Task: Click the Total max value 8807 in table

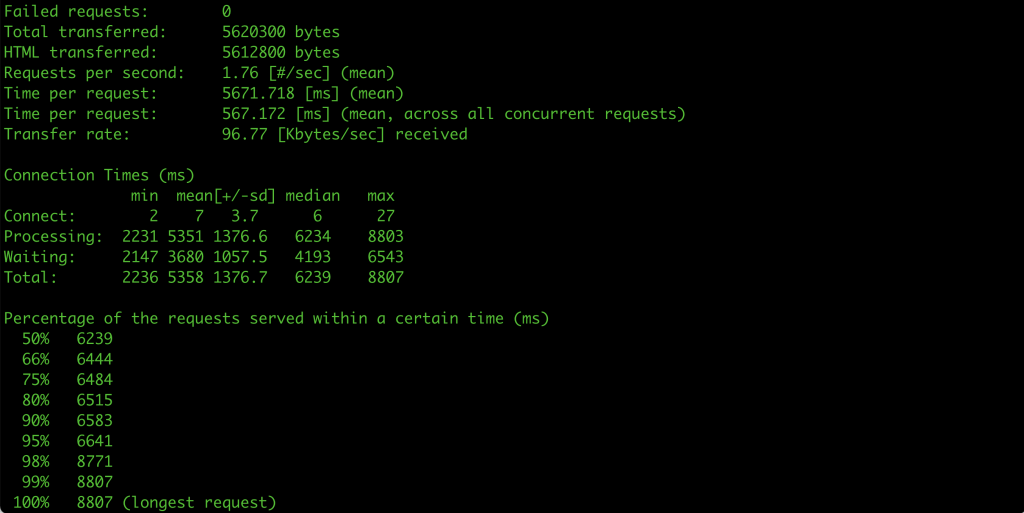Action: 385,277
